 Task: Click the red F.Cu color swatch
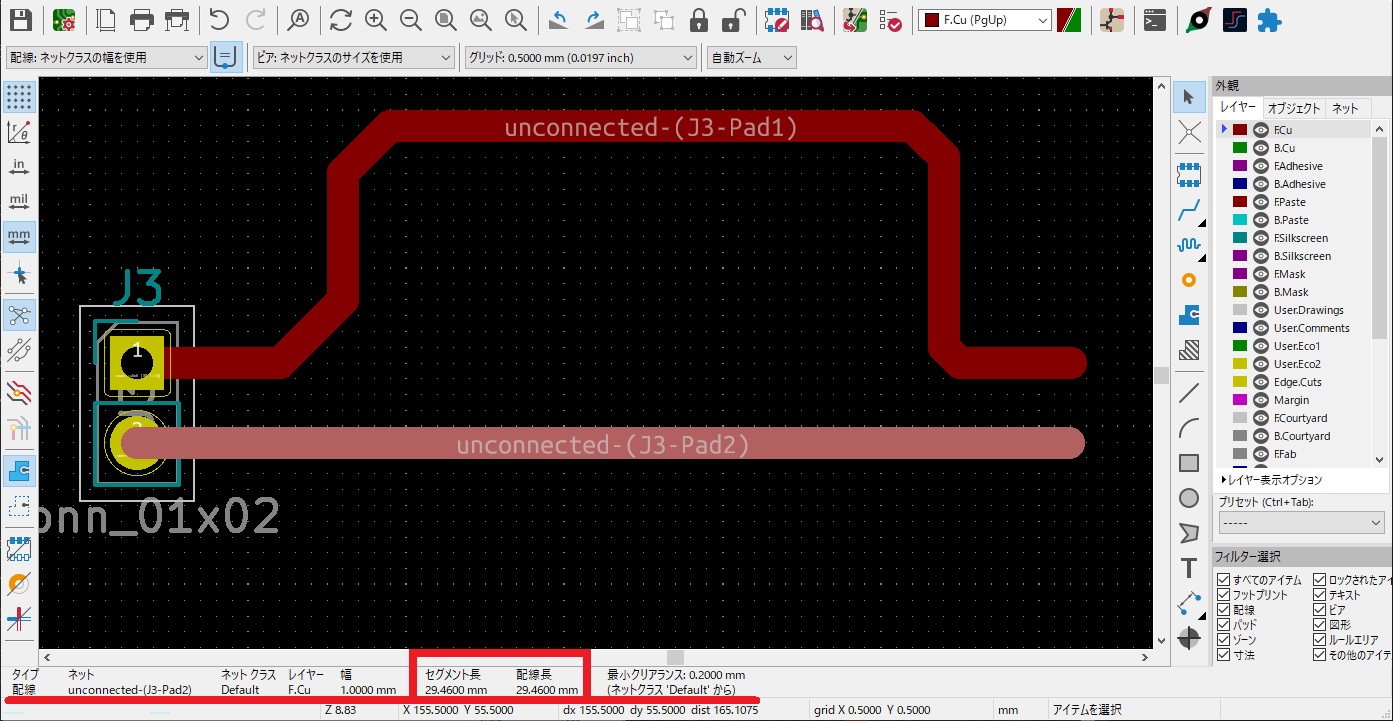(1241, 129)
